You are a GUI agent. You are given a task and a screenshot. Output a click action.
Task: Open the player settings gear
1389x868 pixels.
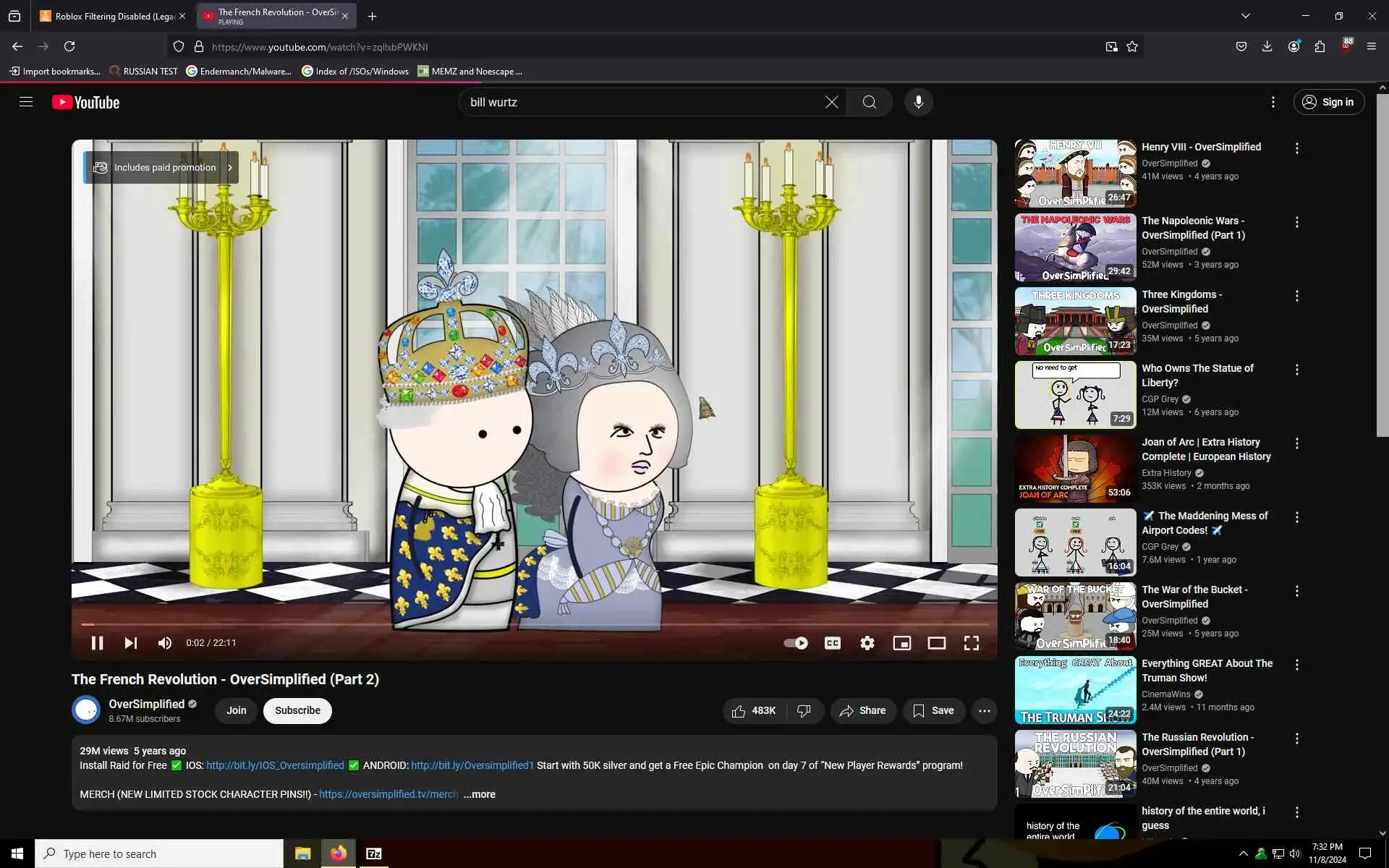click(x=867, y=643)
